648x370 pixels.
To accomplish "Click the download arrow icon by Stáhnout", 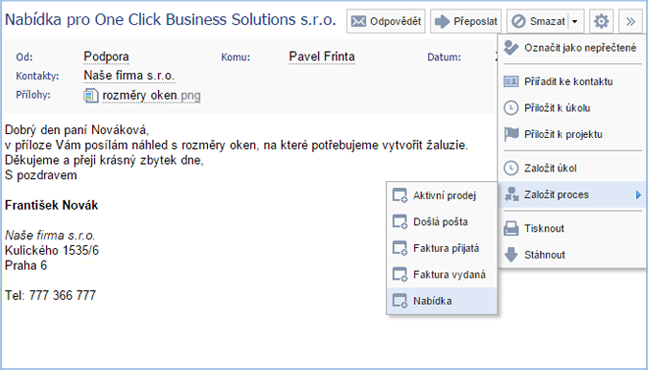I will [x=511, y=255].
